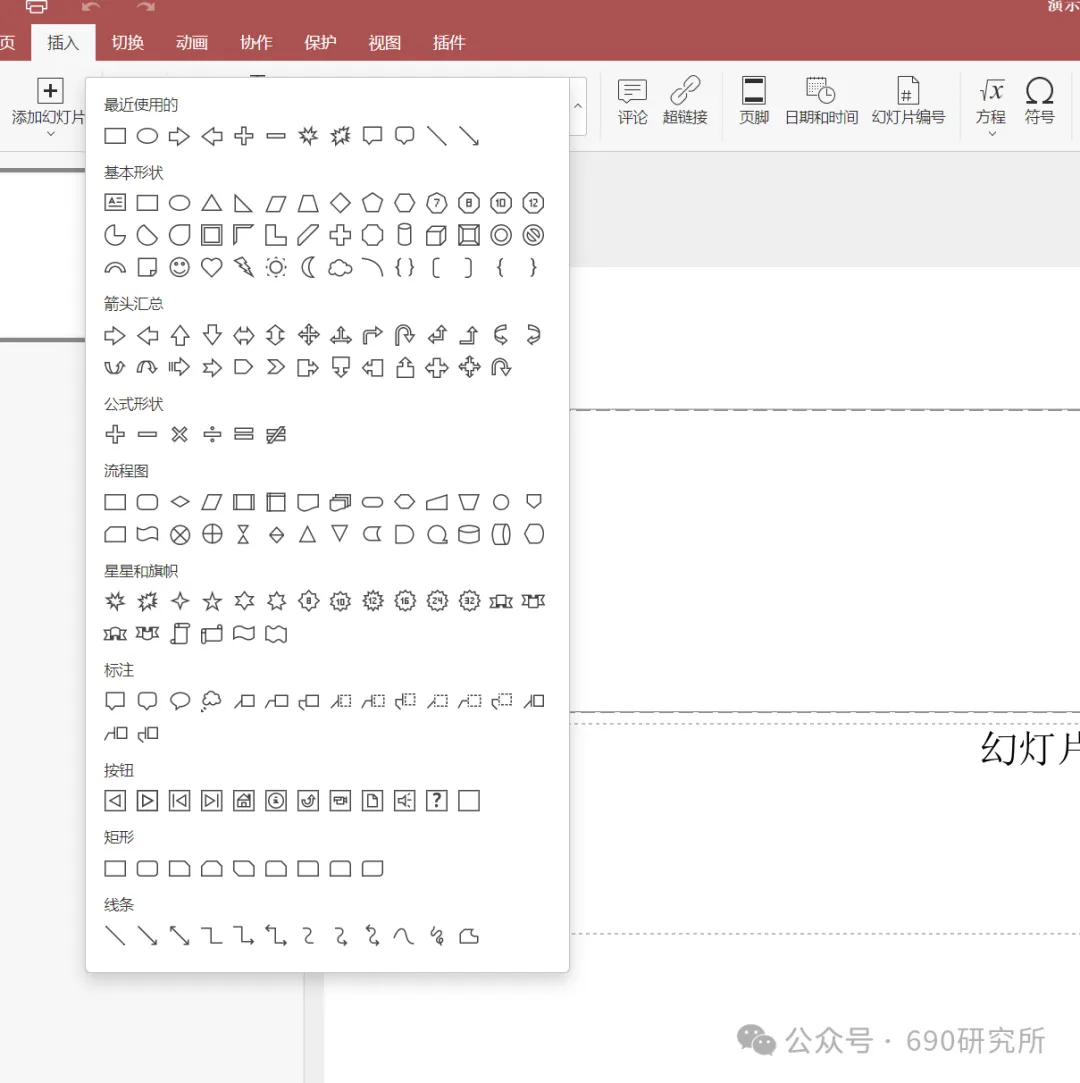Viewport: 1080px width, 1083px height.
Task: Click the Equation (方程) button
Action: (991, 102)
